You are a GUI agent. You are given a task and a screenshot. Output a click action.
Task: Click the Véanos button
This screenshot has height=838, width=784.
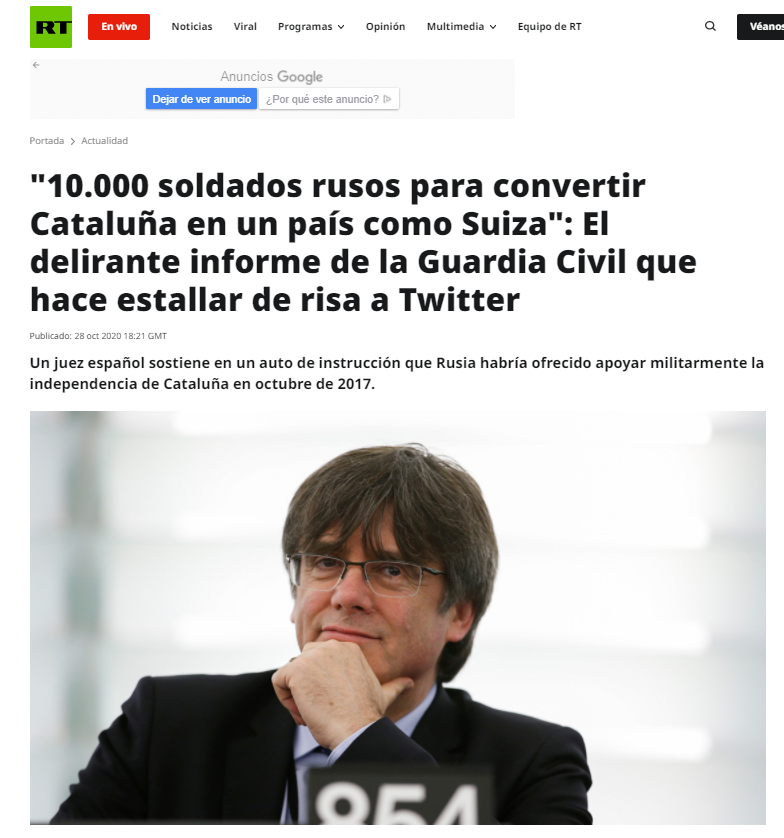[760, 27]
